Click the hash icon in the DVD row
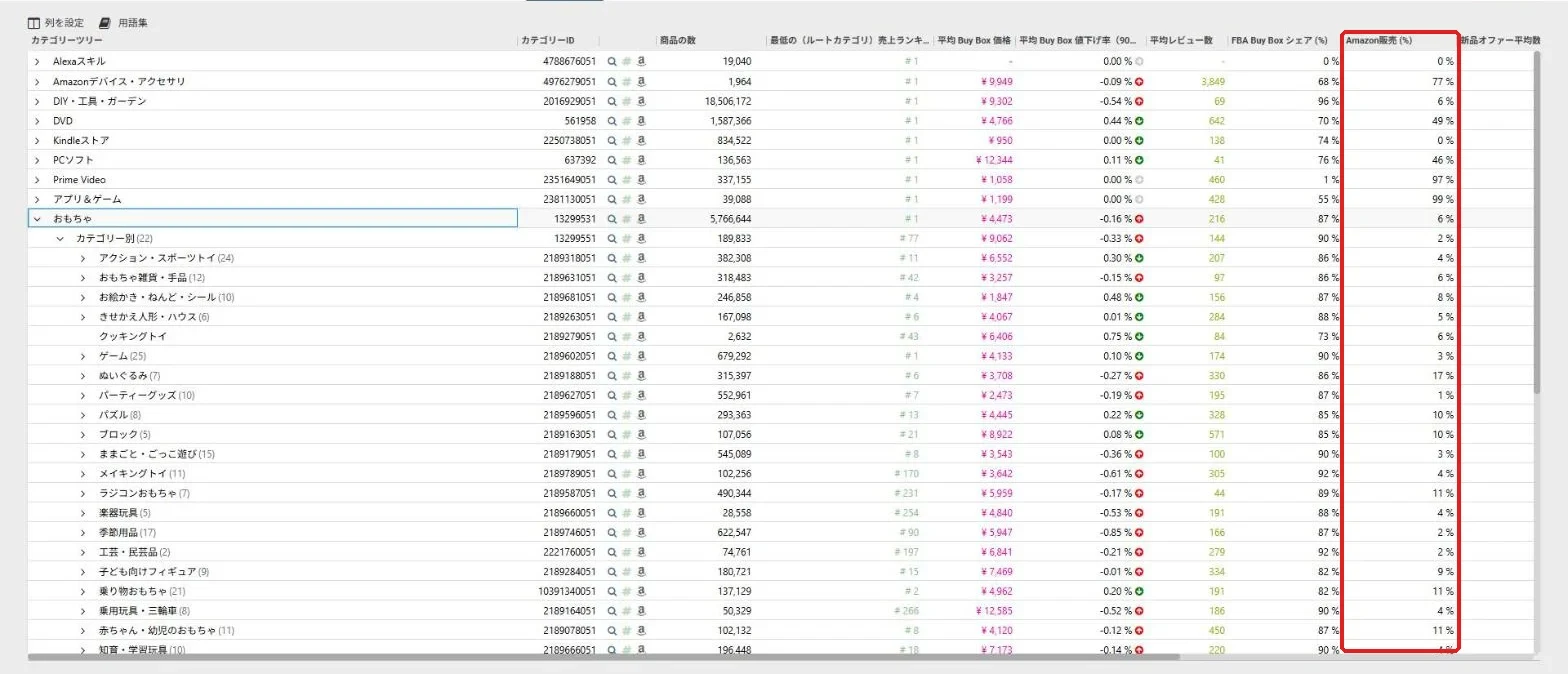Screen dimensions: 1568x674 pyautogui.click(x=627, y=120)
